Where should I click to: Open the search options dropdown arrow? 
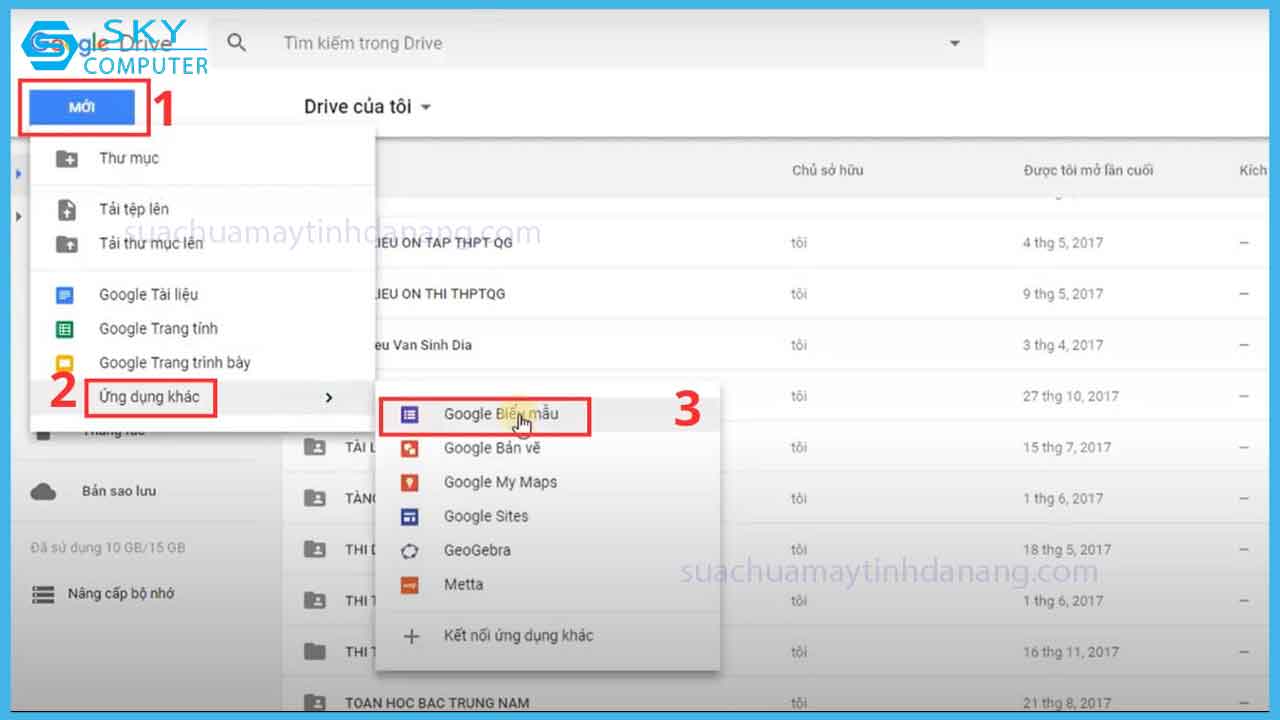pos(954,43)
